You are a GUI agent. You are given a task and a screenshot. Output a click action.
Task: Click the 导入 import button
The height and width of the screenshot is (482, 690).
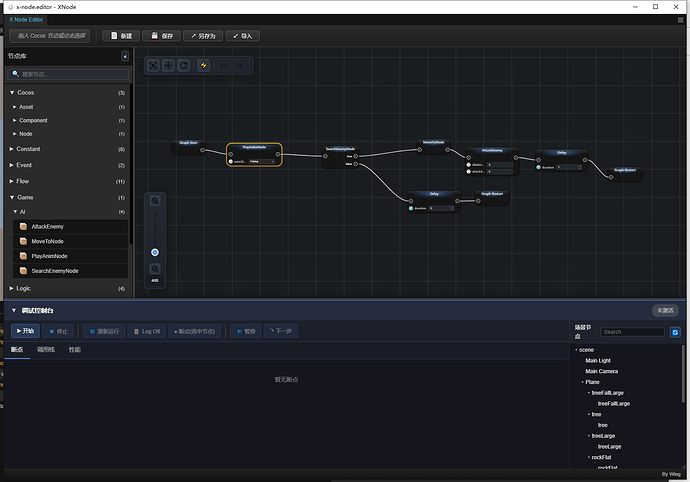click(242, 36)
